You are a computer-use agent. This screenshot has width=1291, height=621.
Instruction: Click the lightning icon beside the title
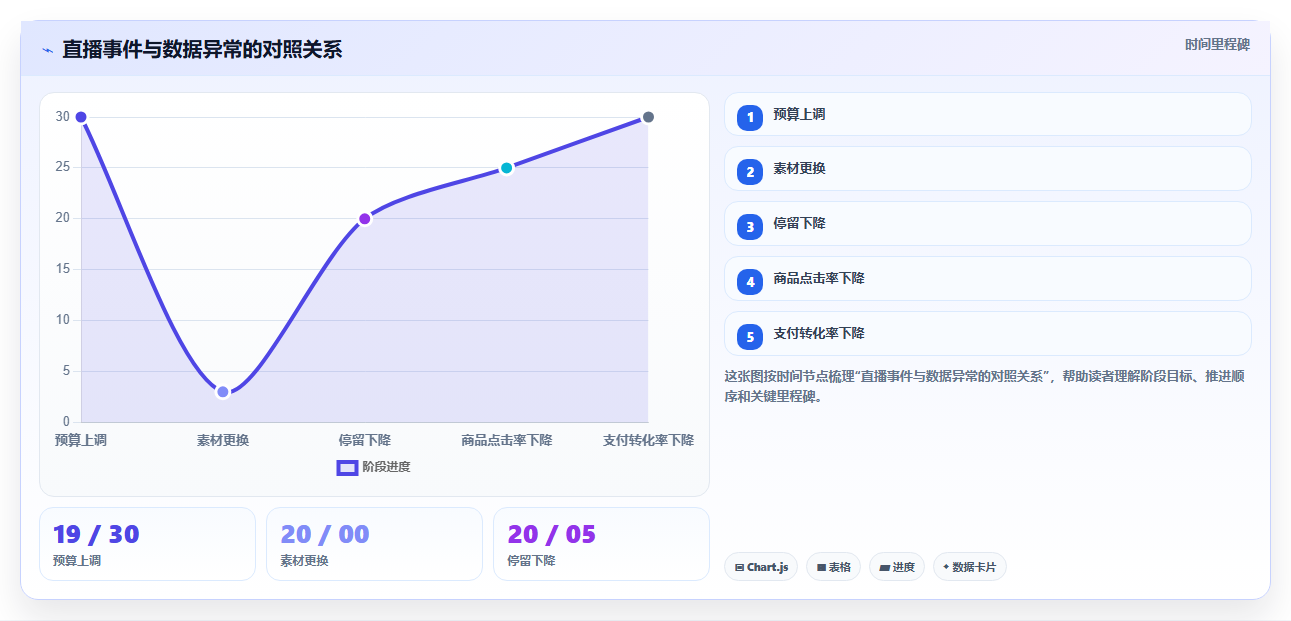click(47, 50)
